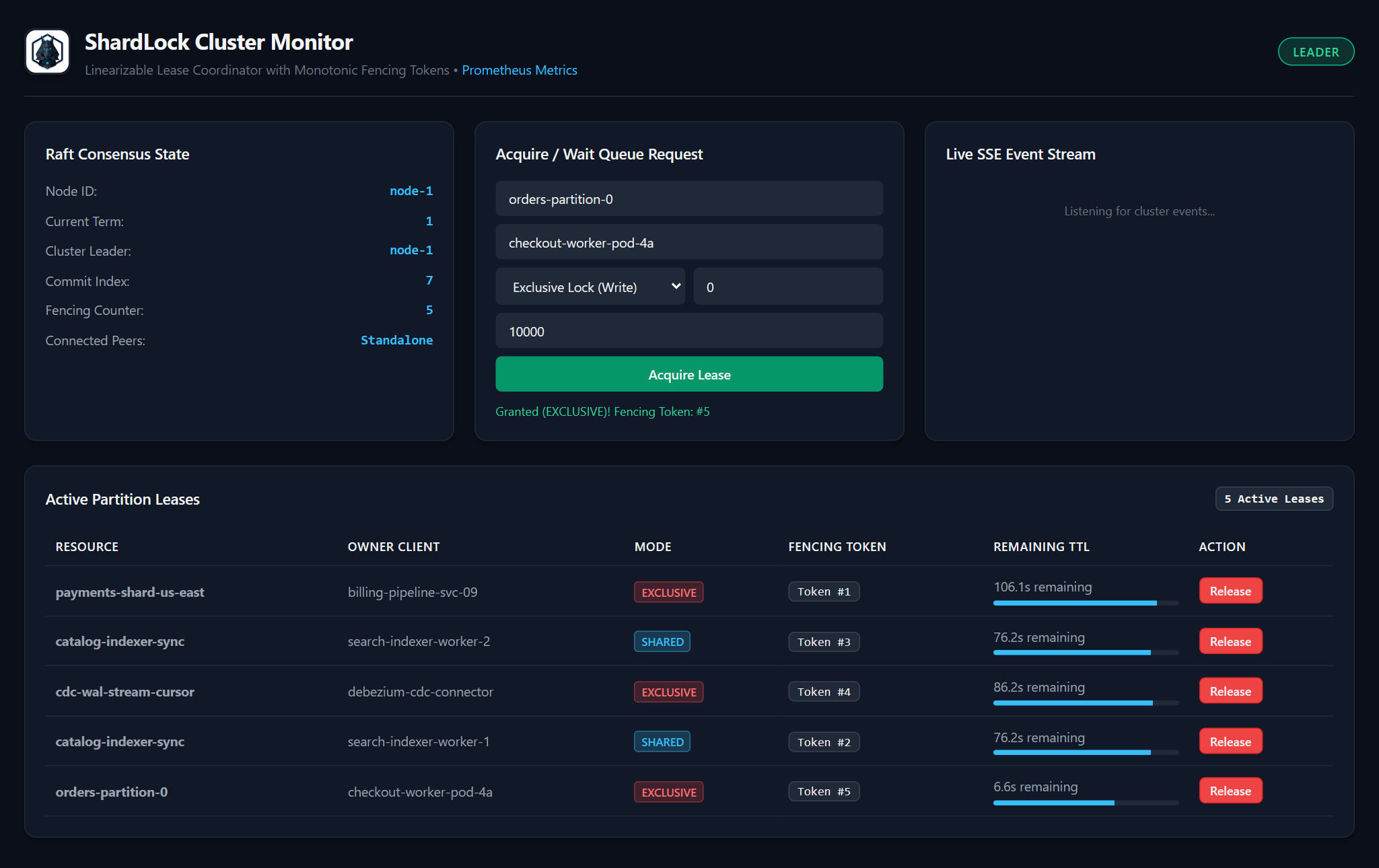Viewport: 1379px width, 868px height.
Task: Click the Acquire Lease button
Action: 689,374
